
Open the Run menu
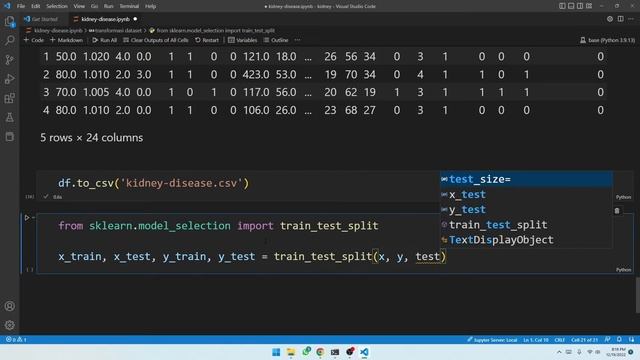click(x=109, y=6)
